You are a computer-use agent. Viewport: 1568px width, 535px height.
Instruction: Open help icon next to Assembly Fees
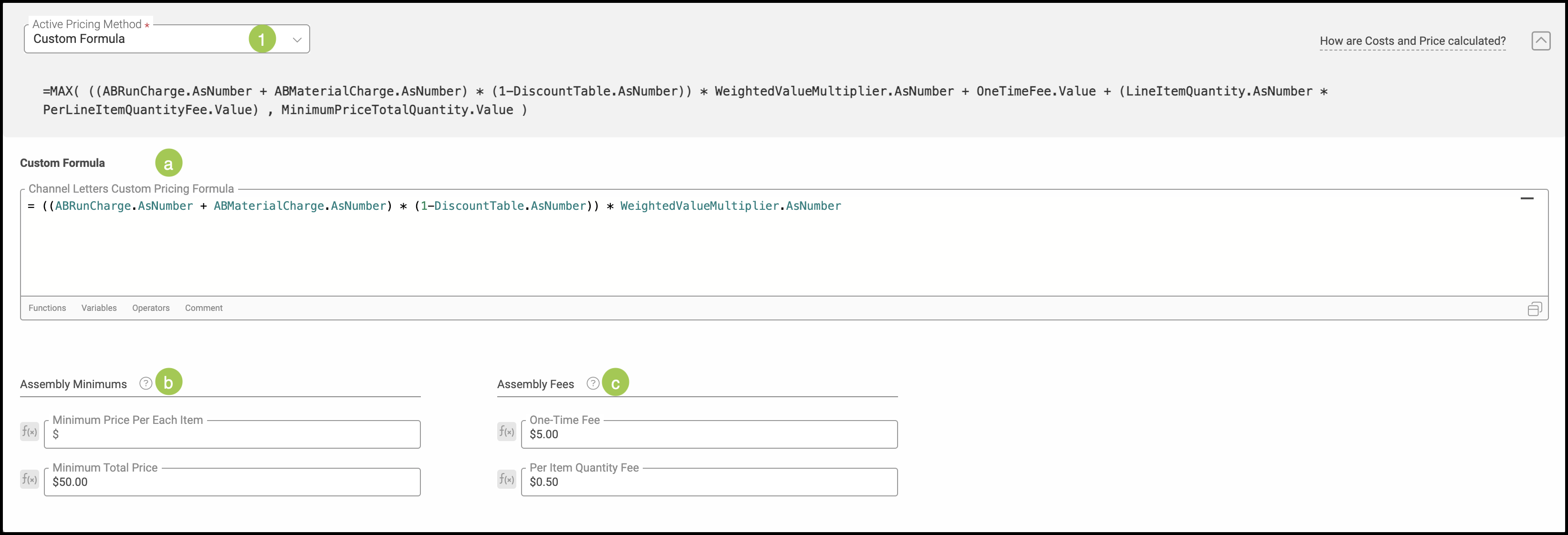click(592, 383)
